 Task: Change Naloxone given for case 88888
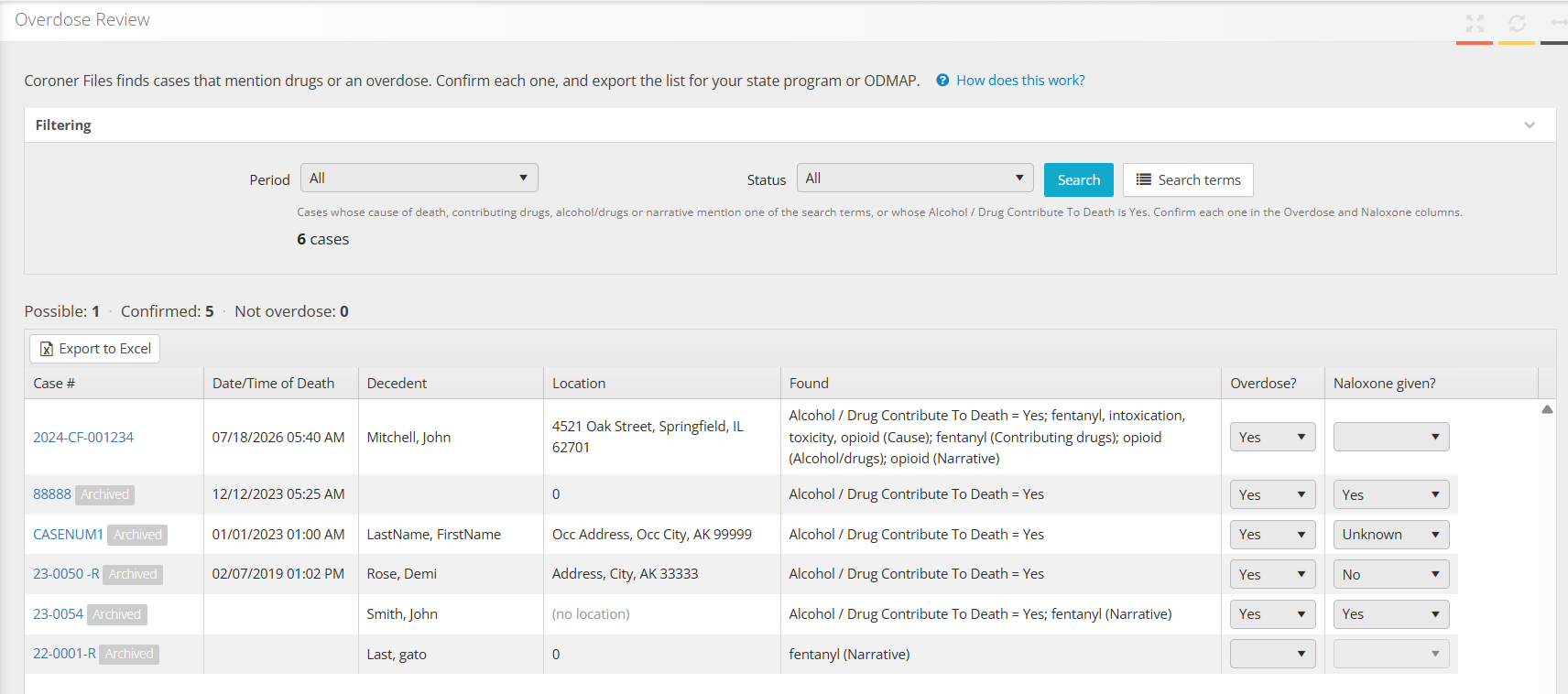1391,494
